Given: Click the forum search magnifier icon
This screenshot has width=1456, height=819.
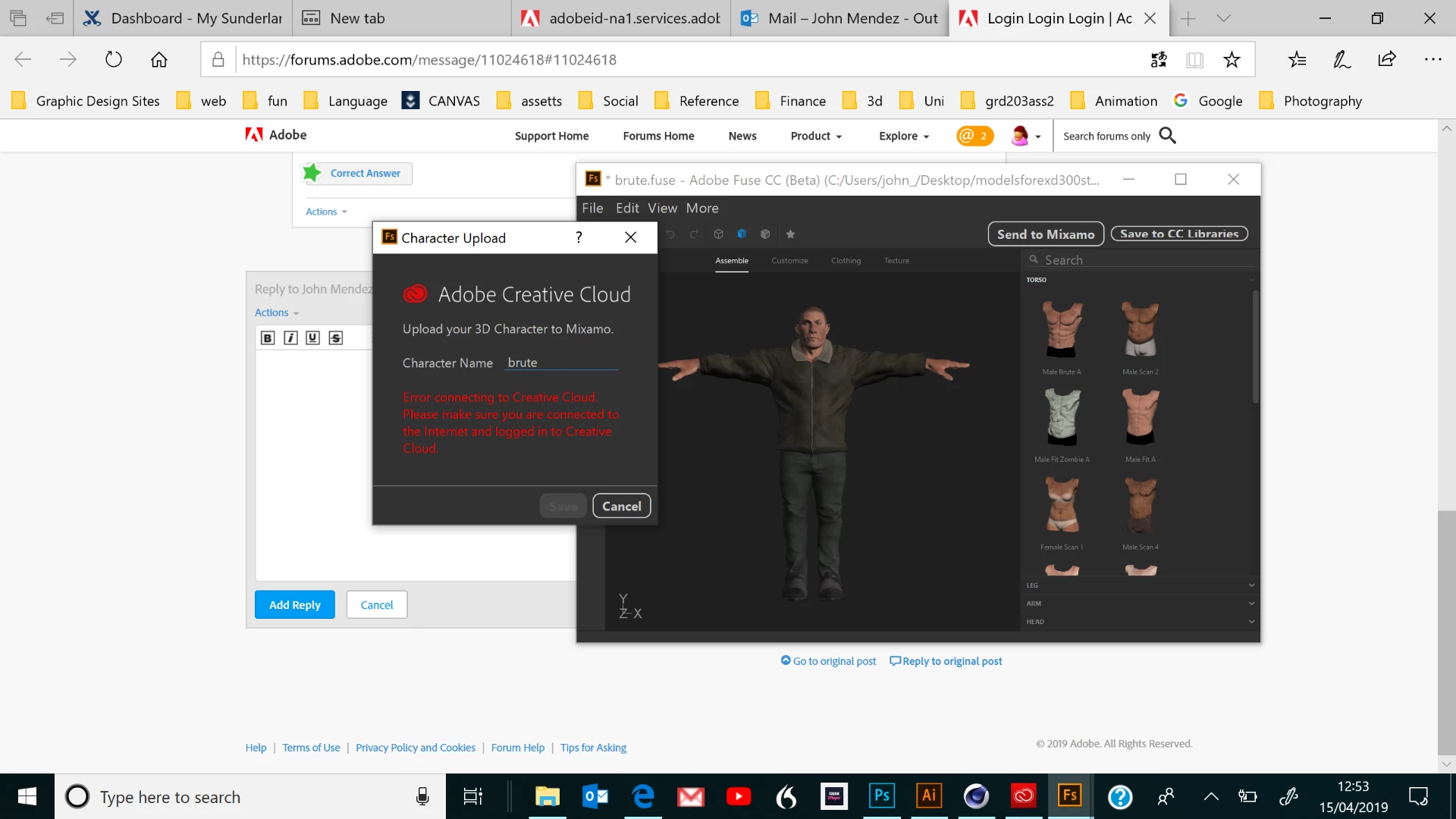Looking at the screenshot, I should (x=1168, y=136).
